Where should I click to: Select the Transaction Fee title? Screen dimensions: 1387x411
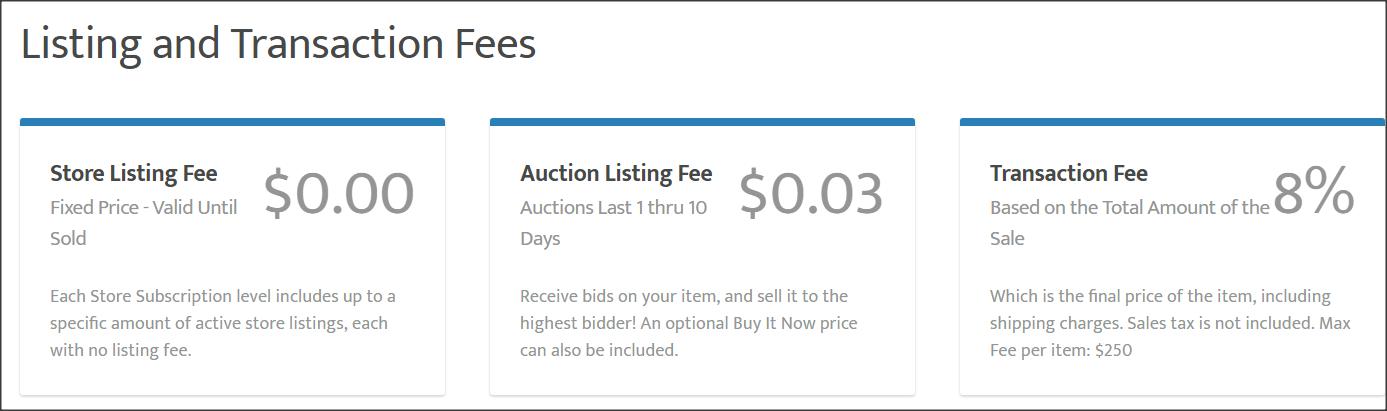[1069, 173]
